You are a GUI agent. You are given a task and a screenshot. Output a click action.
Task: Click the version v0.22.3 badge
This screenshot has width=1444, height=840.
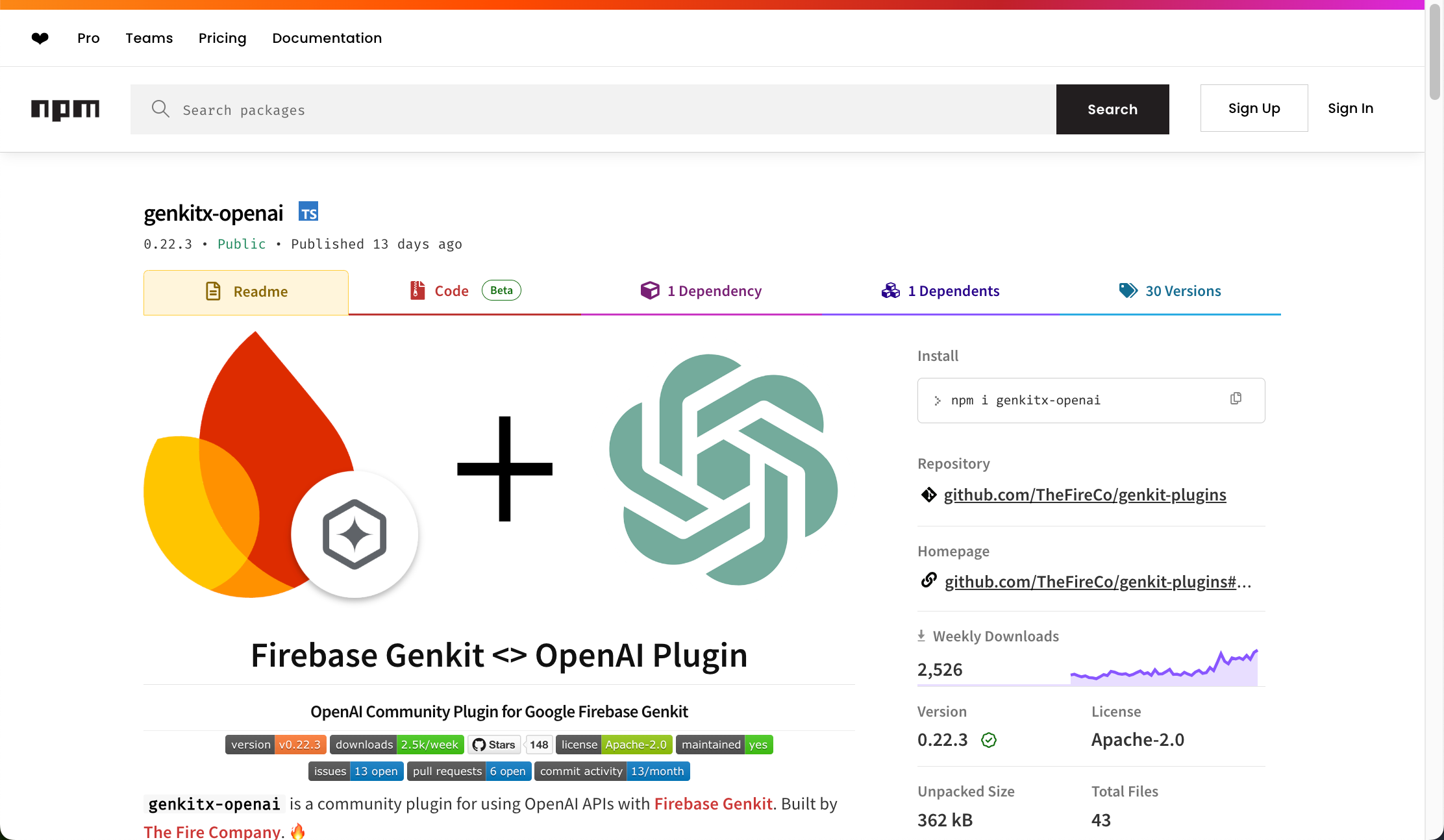pos(275,745)
